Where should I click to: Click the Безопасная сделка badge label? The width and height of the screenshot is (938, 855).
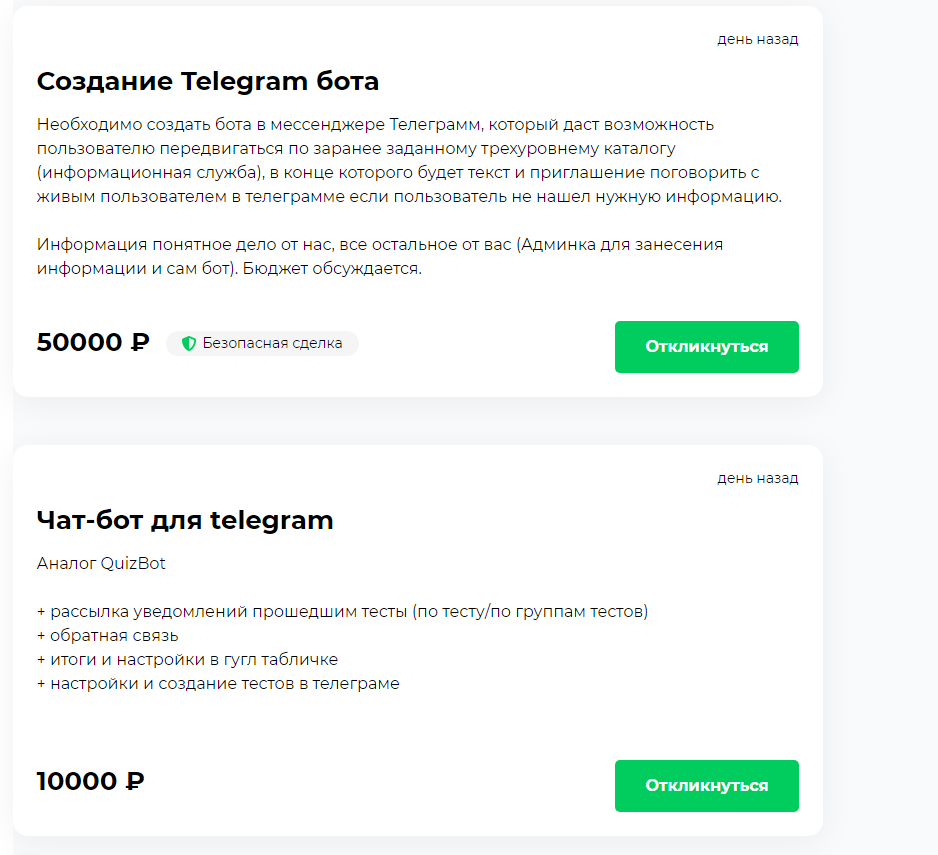point(272,344)
